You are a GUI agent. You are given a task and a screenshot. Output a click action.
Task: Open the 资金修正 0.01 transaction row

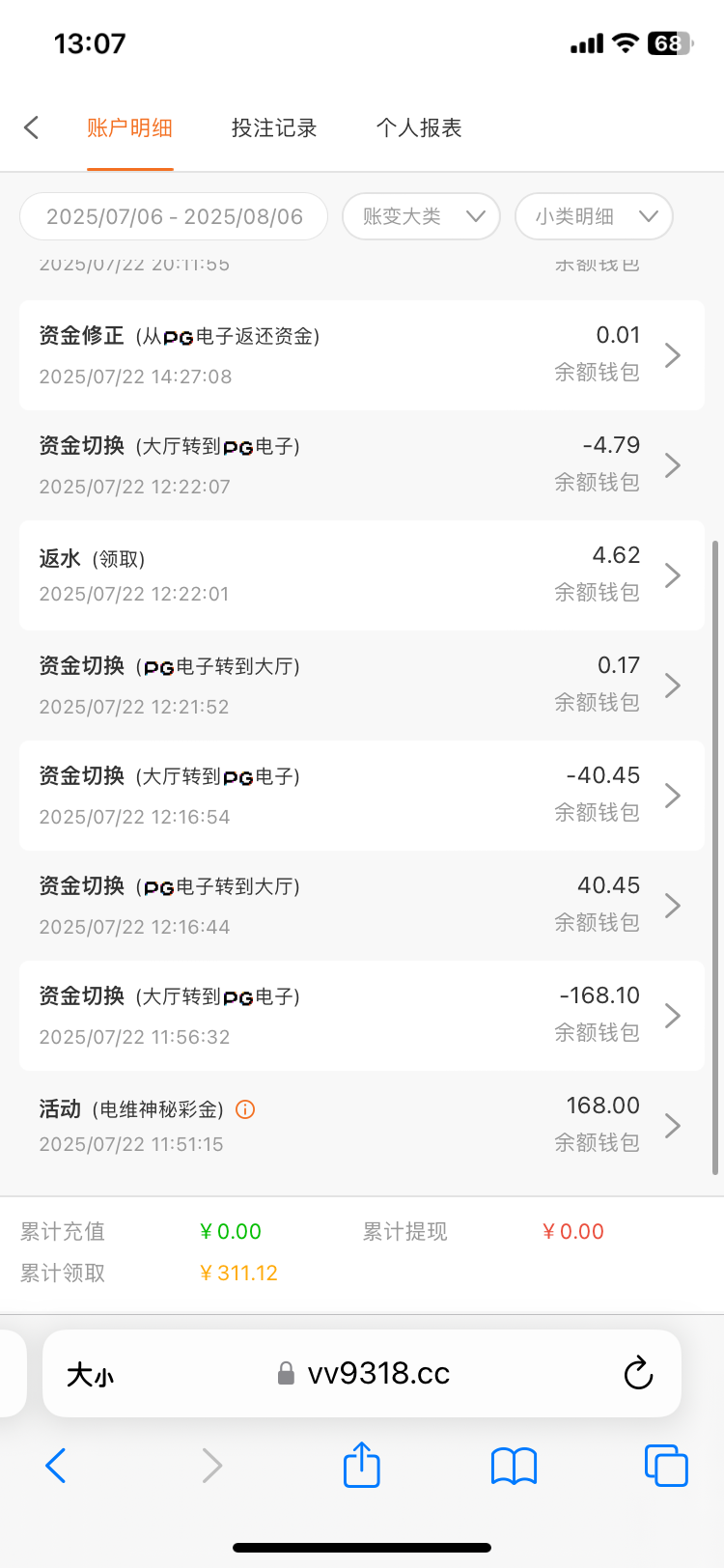(361, 355)
